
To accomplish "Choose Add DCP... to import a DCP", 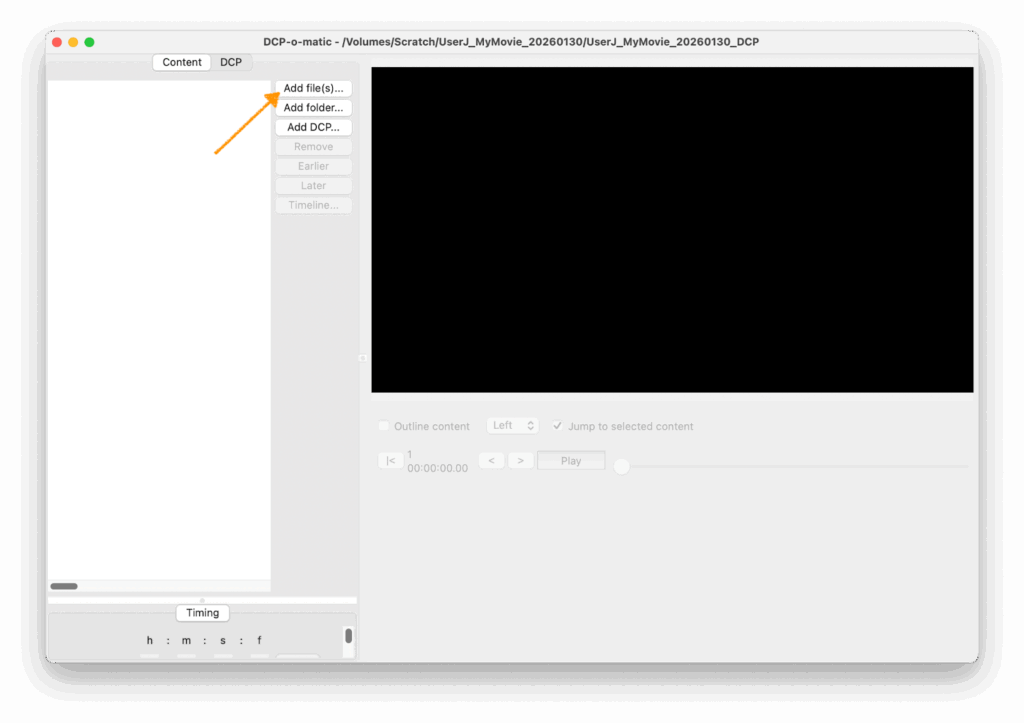I will point(313,127).
